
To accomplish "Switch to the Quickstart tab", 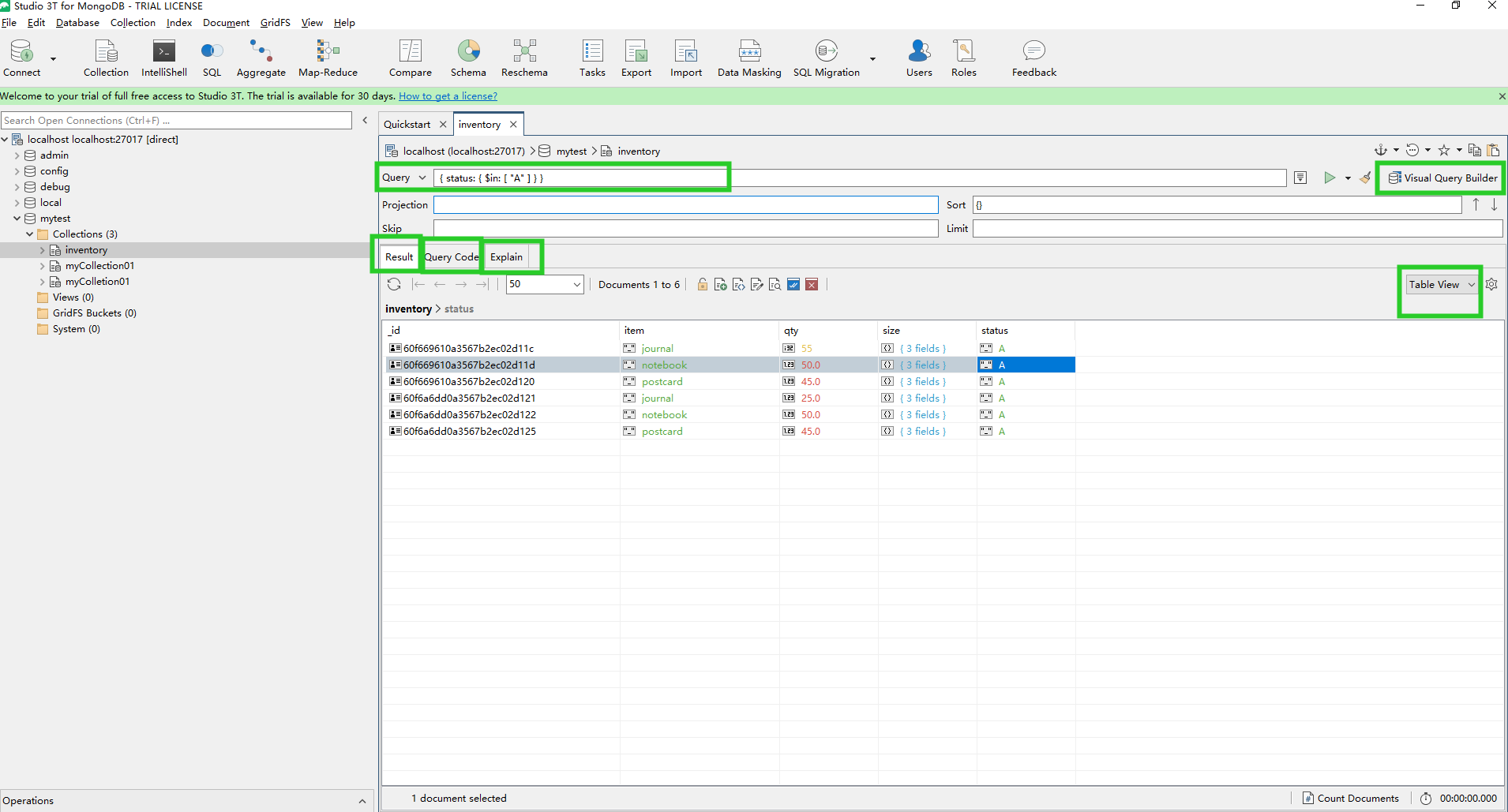I will (x=407, y=124).
